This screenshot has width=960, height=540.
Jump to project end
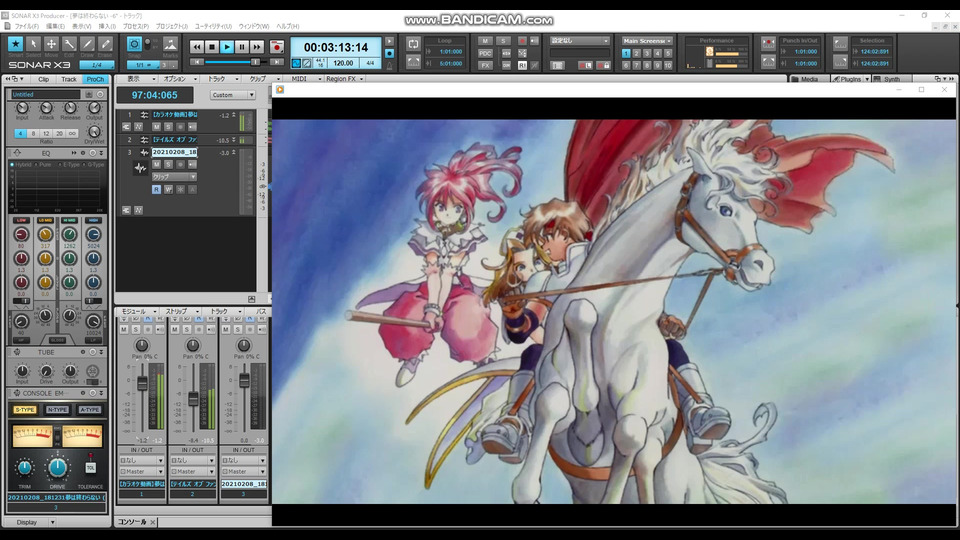[277, 62]
